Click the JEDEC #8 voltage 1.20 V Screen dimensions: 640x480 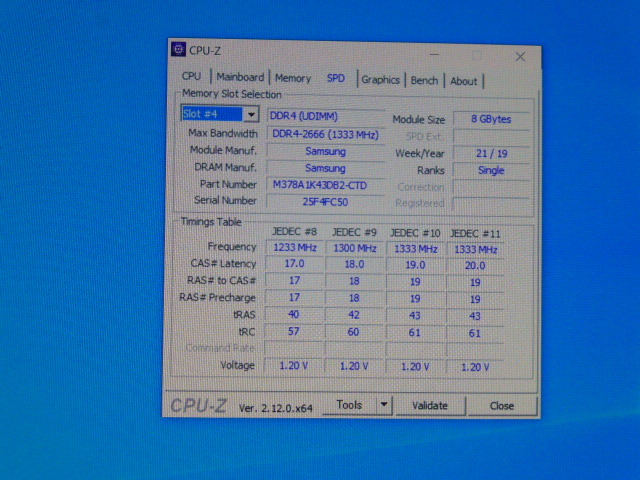tap(293, 366)
